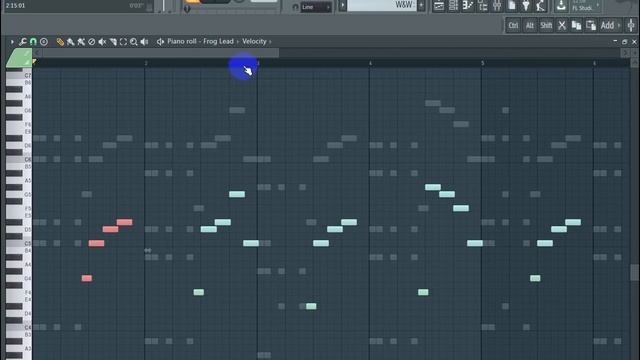Viewport: 640px width, 360px height.
Task: Expand the pattern selector left arrow
Action: [342, 6]
